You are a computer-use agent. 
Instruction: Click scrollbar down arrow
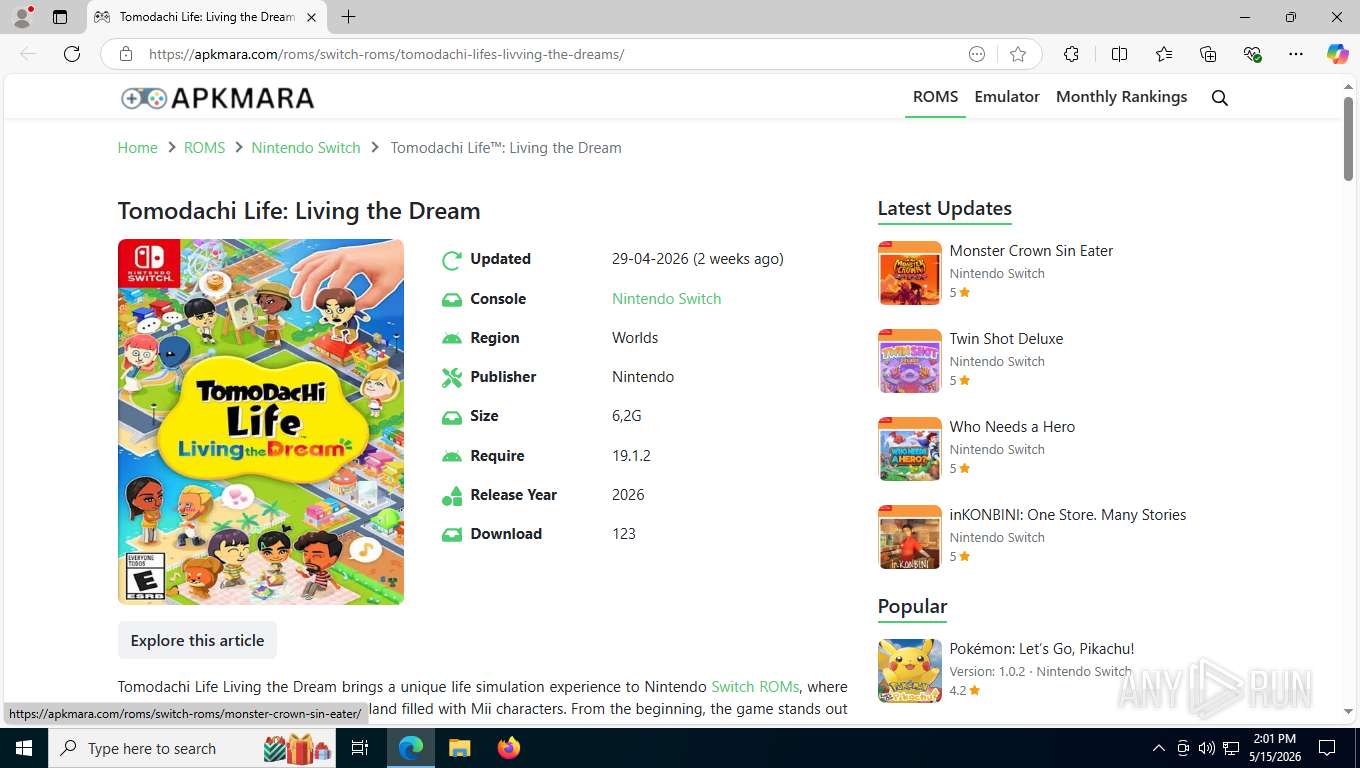pos(1348,712)
